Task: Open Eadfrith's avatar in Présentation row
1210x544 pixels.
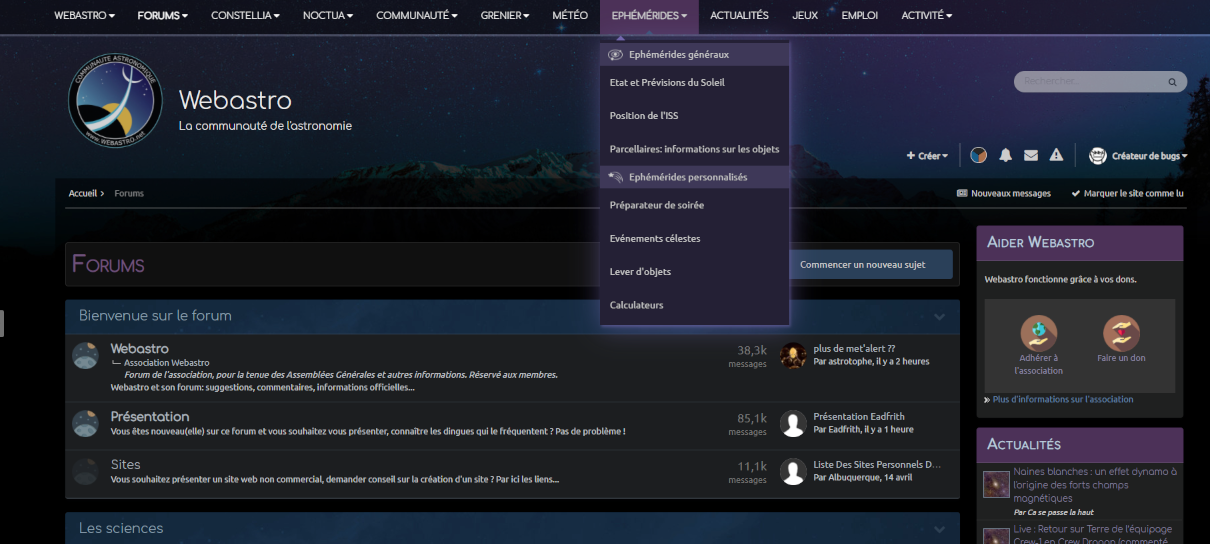Action: 793,423
